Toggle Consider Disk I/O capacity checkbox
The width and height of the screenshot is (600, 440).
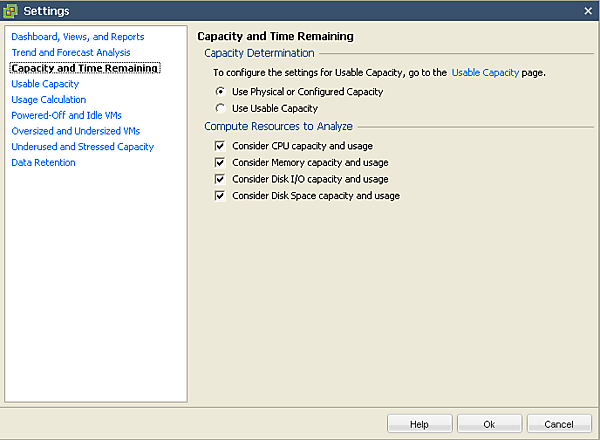(x=220, y=180)
